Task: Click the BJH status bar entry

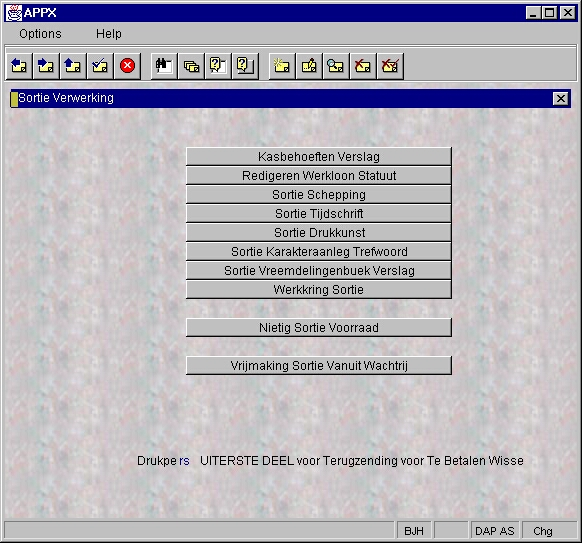Action: pyautogui.click(x=414, y=531)
